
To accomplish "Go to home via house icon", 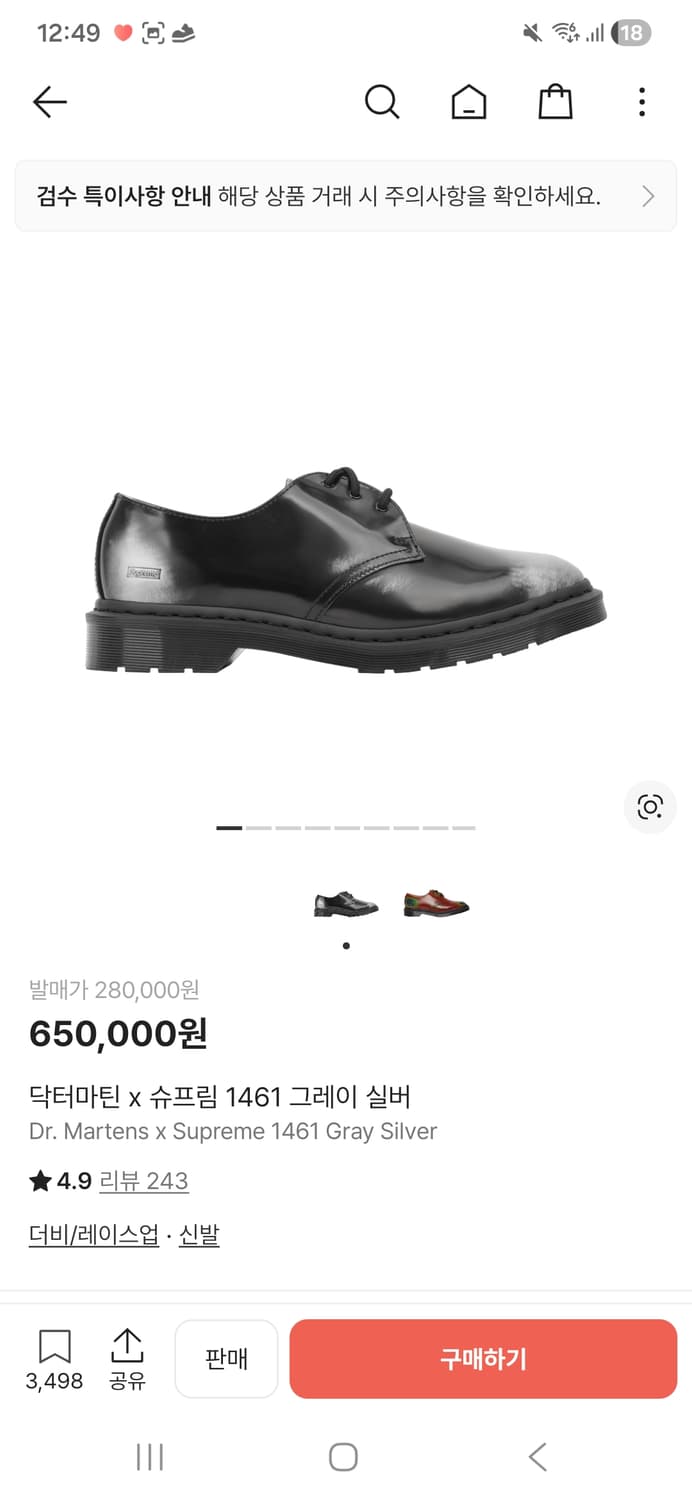I will pyautogui.click(x=469, y=102).
